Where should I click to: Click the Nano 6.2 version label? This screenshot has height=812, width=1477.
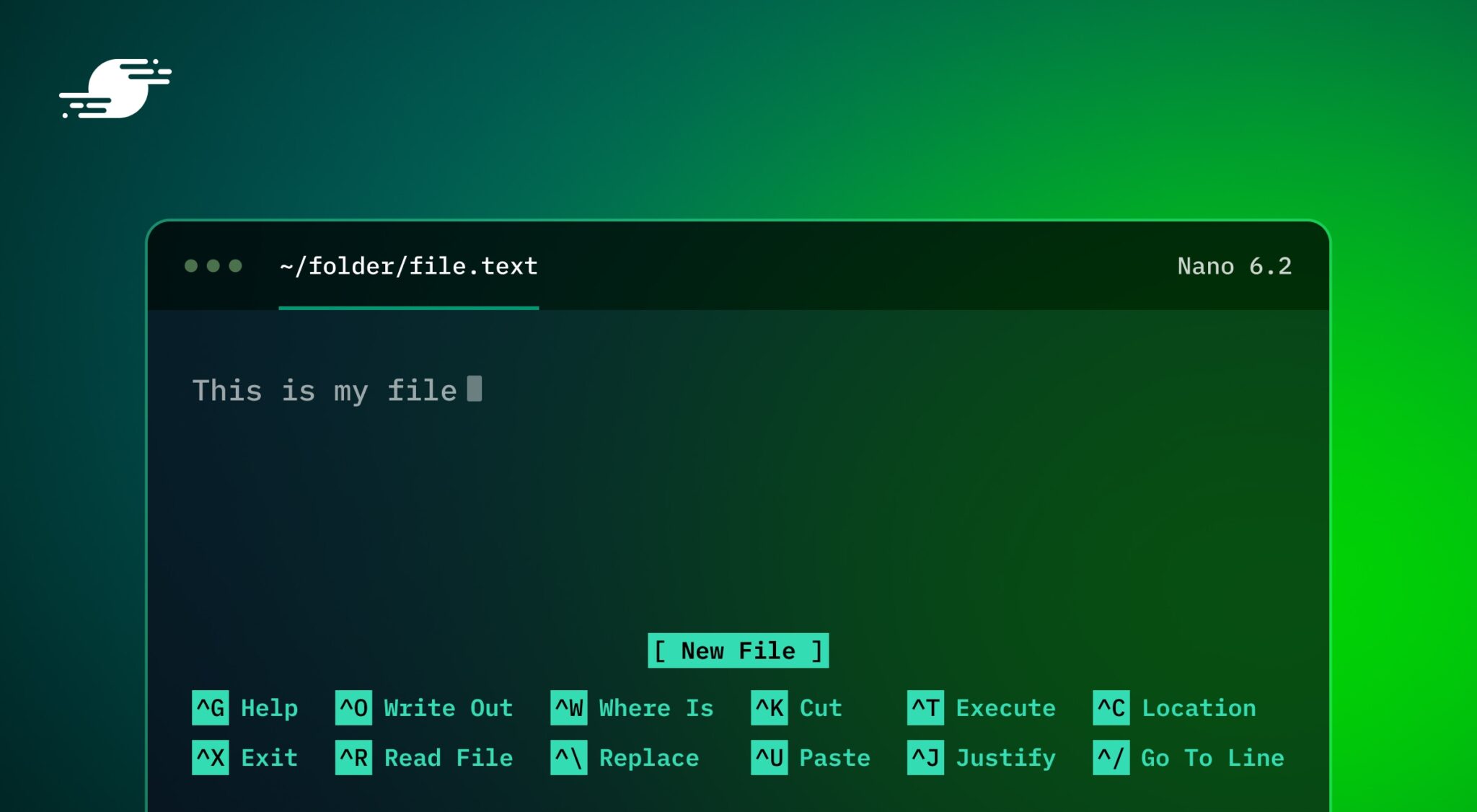[x=1235, y=266]
